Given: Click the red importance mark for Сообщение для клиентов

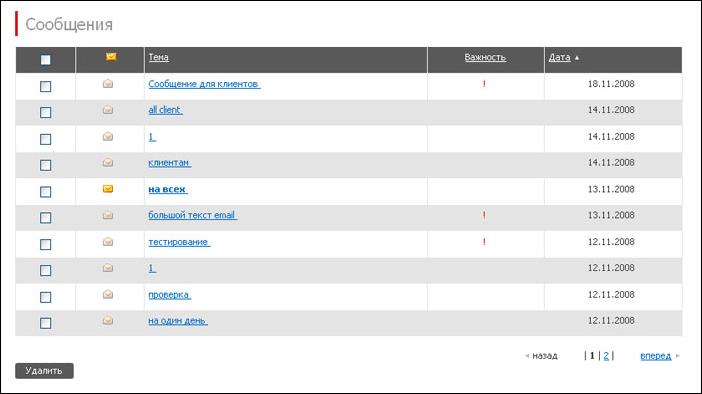Looking at the screenshot, I should pyautogui.click(x=484, y=84).
